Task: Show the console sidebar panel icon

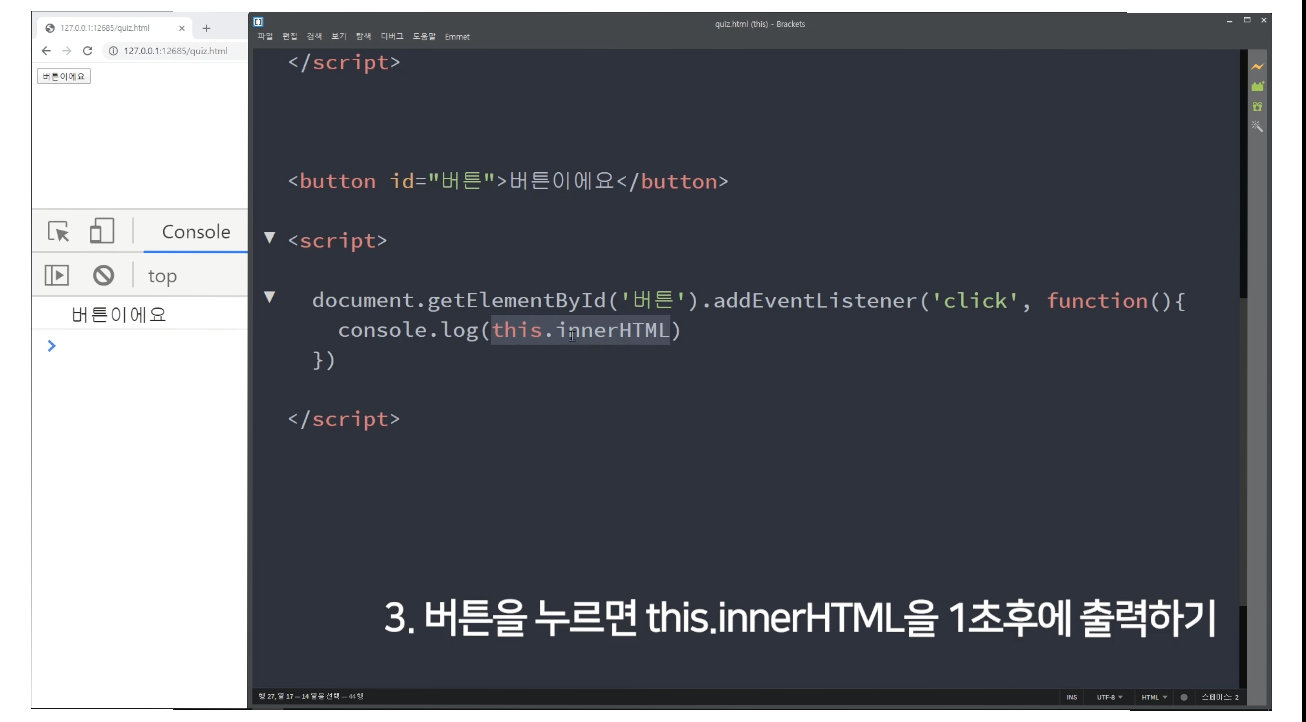Action: coord(56,276)
